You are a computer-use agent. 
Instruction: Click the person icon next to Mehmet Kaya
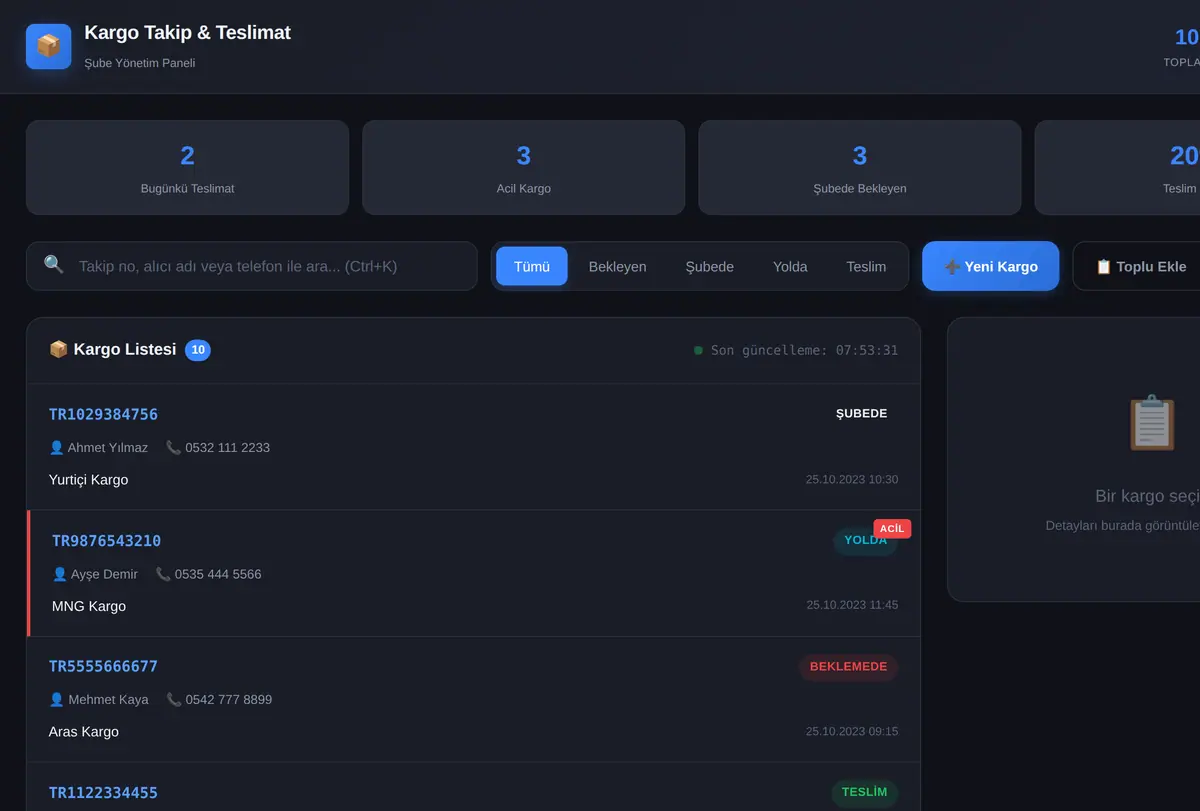pos(56,700)
